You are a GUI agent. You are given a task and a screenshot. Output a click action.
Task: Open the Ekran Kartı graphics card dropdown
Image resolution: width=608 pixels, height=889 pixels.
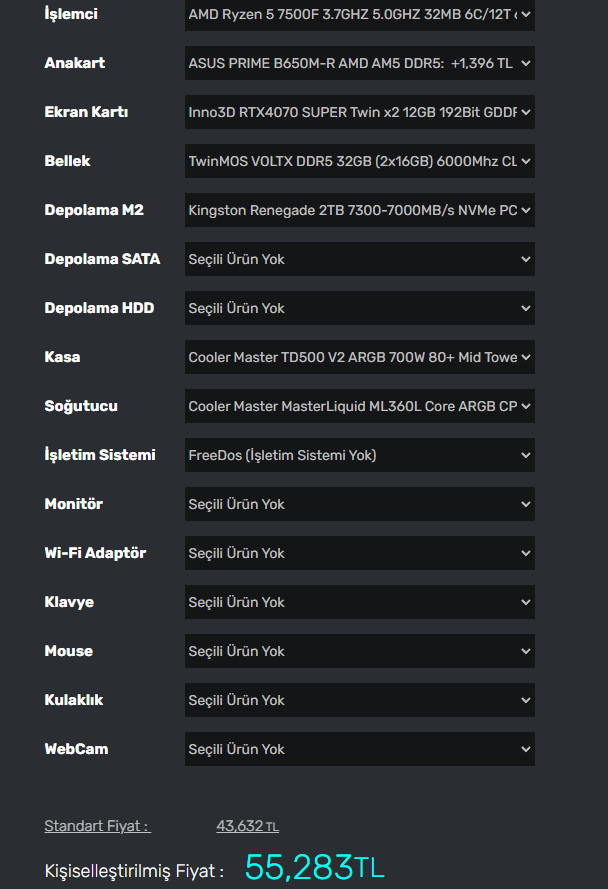point(359,112)
